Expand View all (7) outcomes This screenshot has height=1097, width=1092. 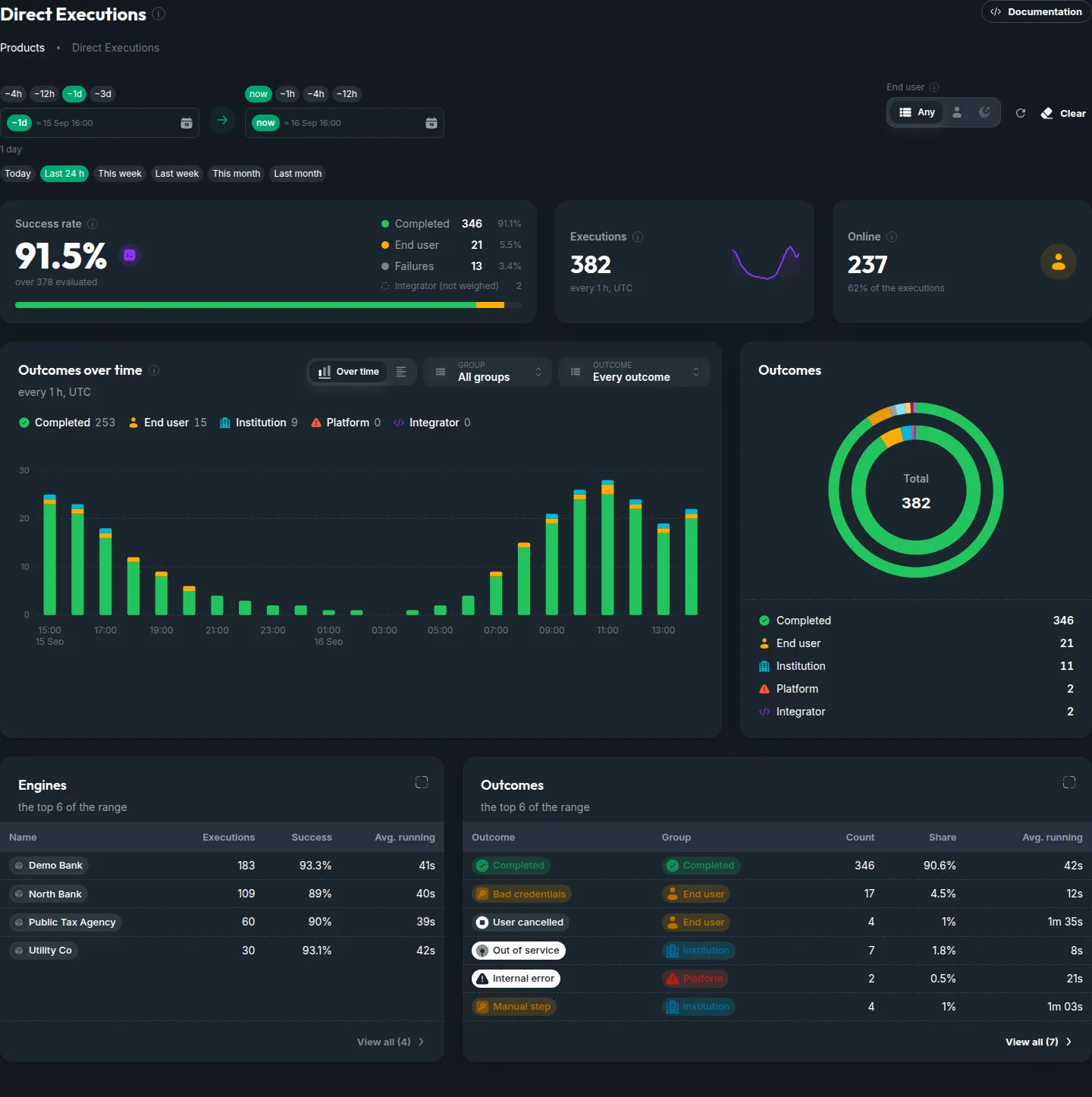click(1038, 1042)
